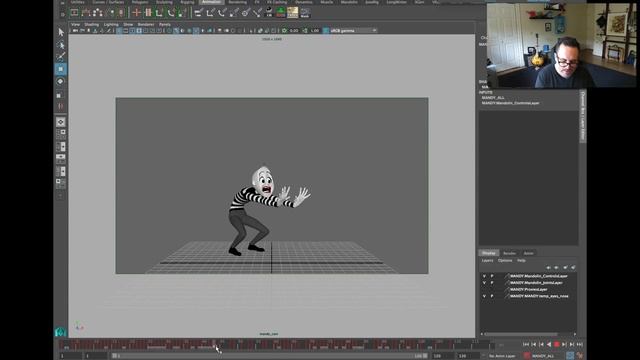The height and width of the screenshot is (360, 640).
Task: Open viewport Panels menu
Action: click(x=164, y=24)
